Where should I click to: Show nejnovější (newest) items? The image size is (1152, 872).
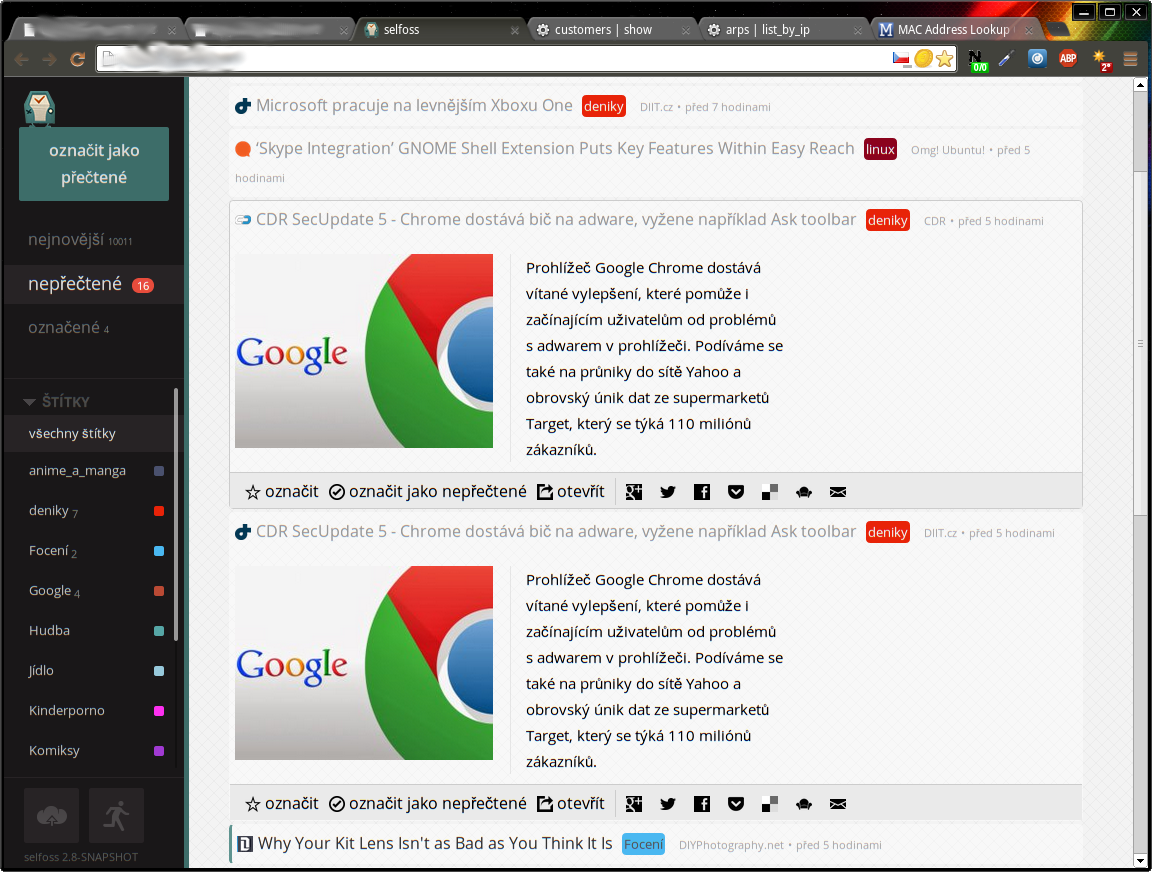(x=80, y=240)
